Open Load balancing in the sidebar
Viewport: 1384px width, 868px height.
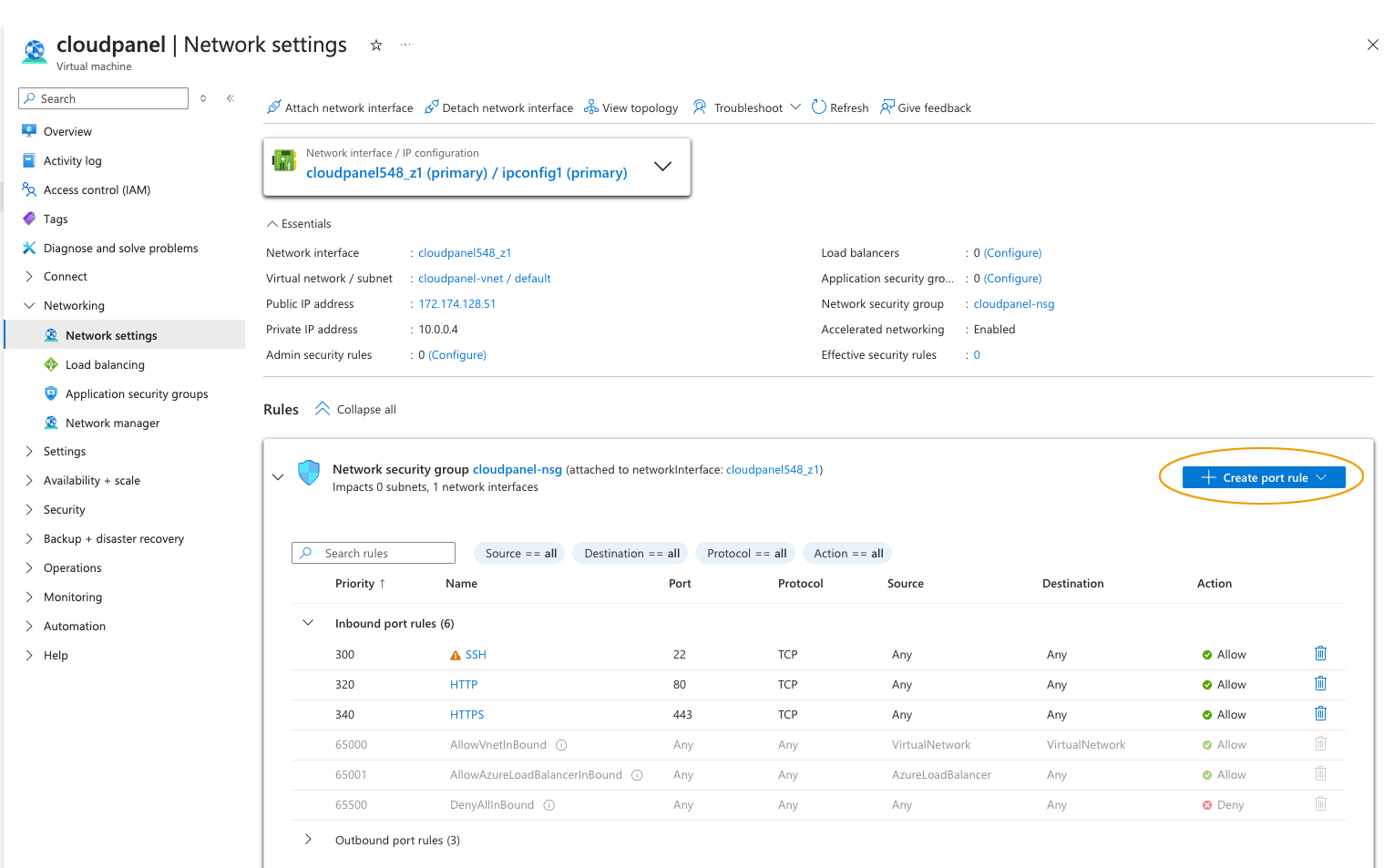click(x=105, y=364)
